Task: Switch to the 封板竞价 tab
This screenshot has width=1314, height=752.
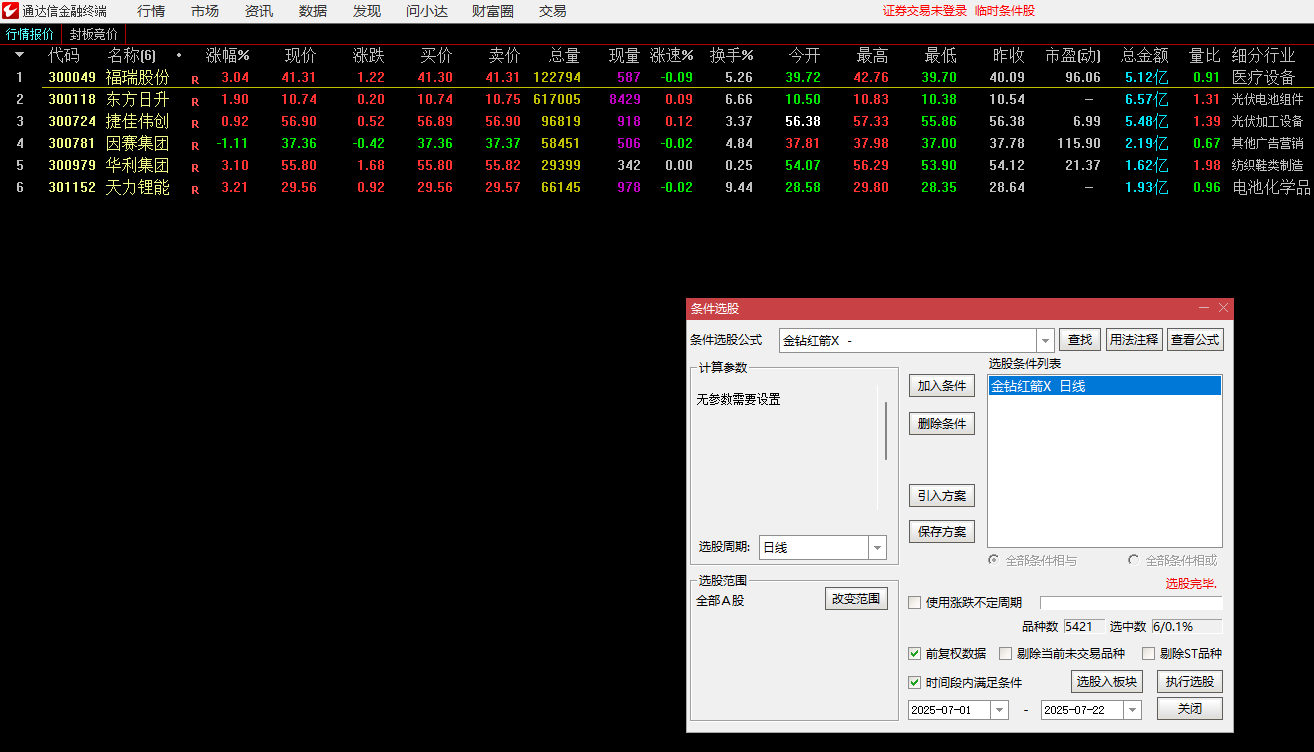Action: click(x=93, y=34)
